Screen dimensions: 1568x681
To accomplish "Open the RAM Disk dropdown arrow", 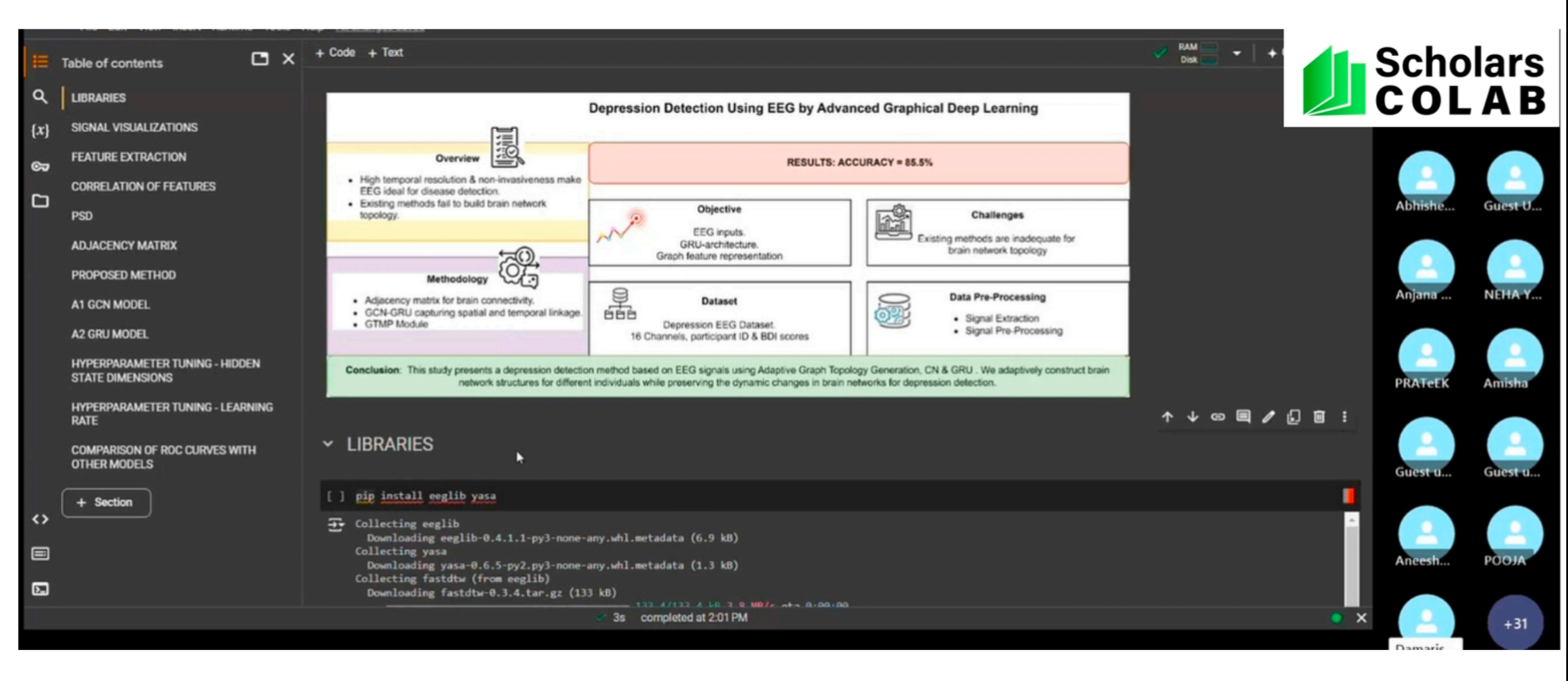I will [x=1236, y=53].
